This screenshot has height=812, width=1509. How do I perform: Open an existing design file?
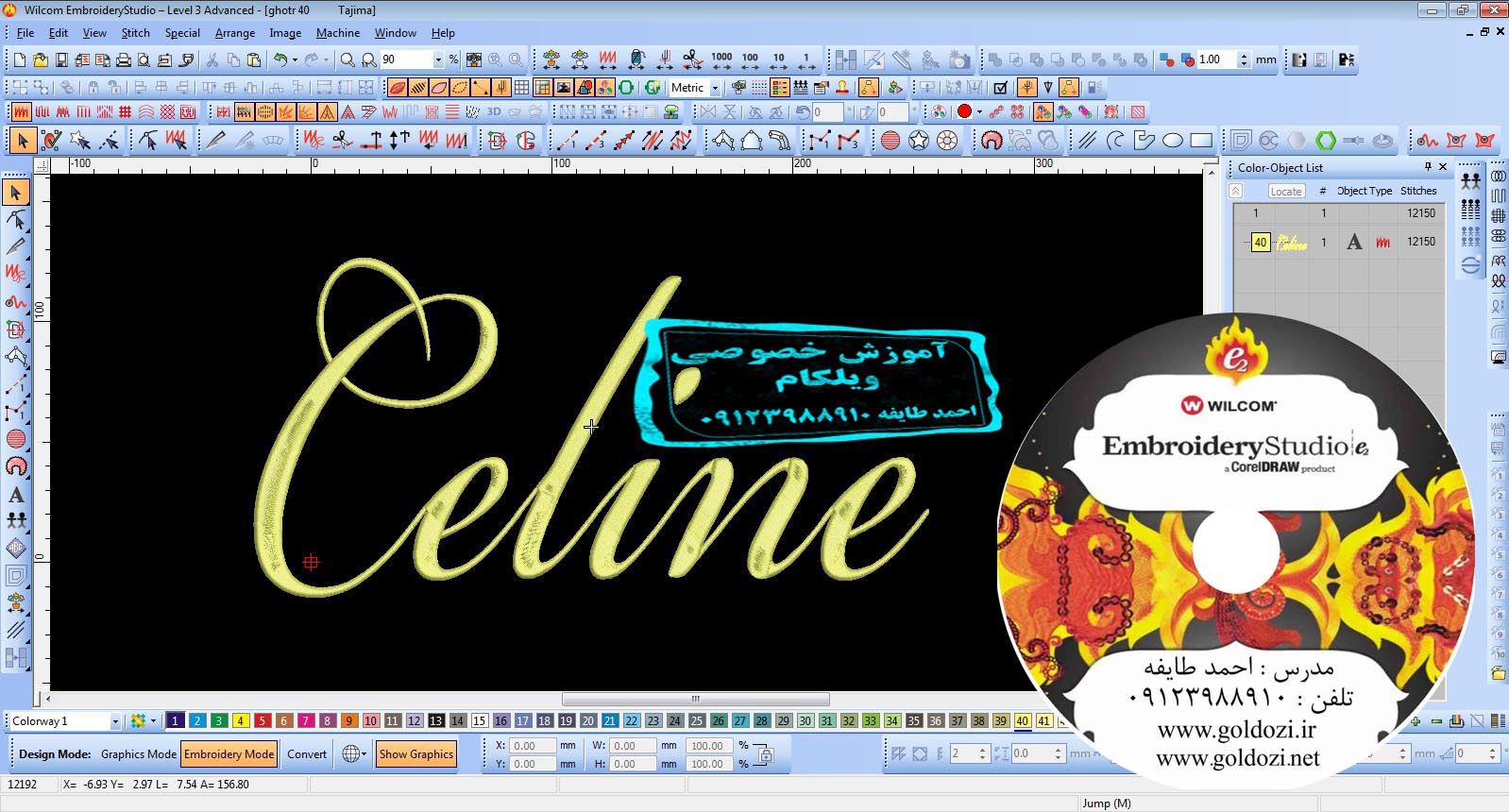[x=40, y=59]
